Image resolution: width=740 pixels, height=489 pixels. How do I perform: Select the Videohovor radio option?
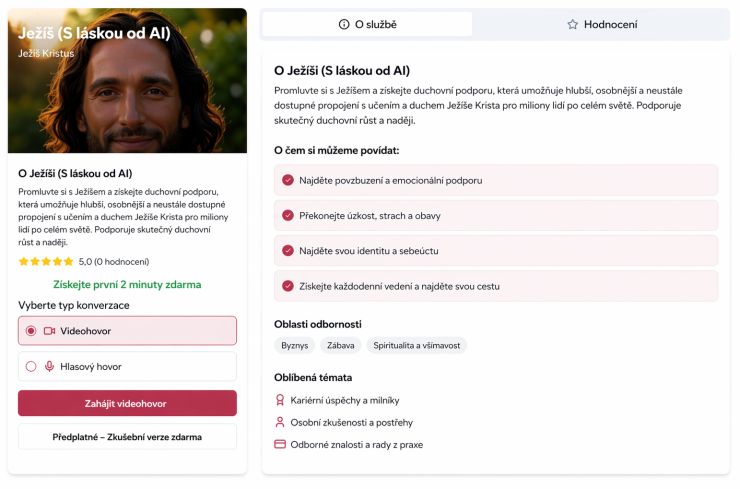coord(31,330)
